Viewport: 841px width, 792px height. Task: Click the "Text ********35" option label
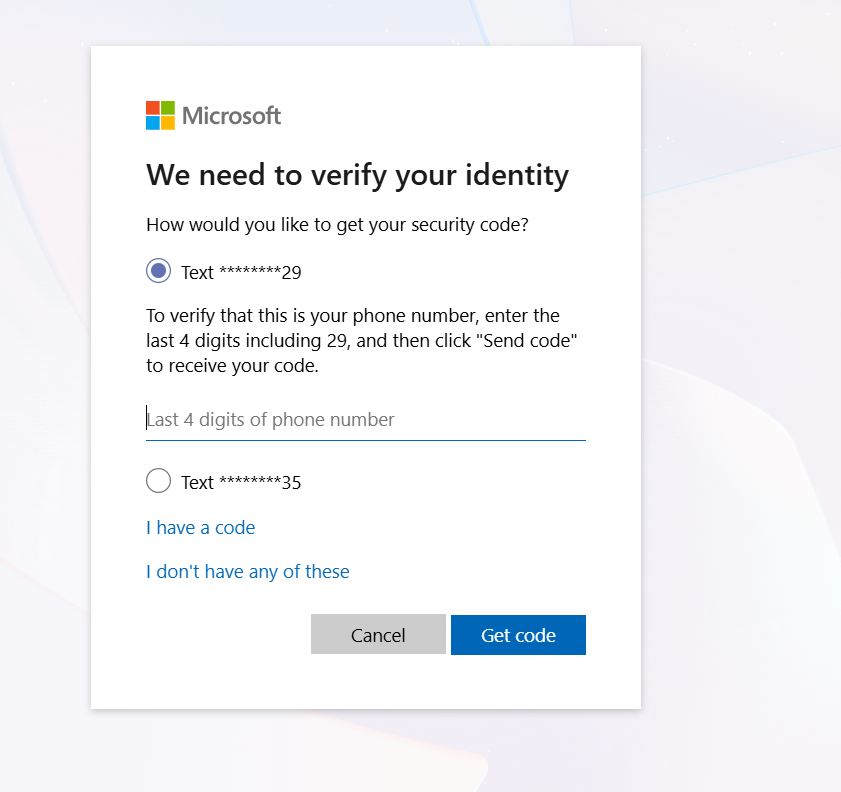tap(241, 483)
